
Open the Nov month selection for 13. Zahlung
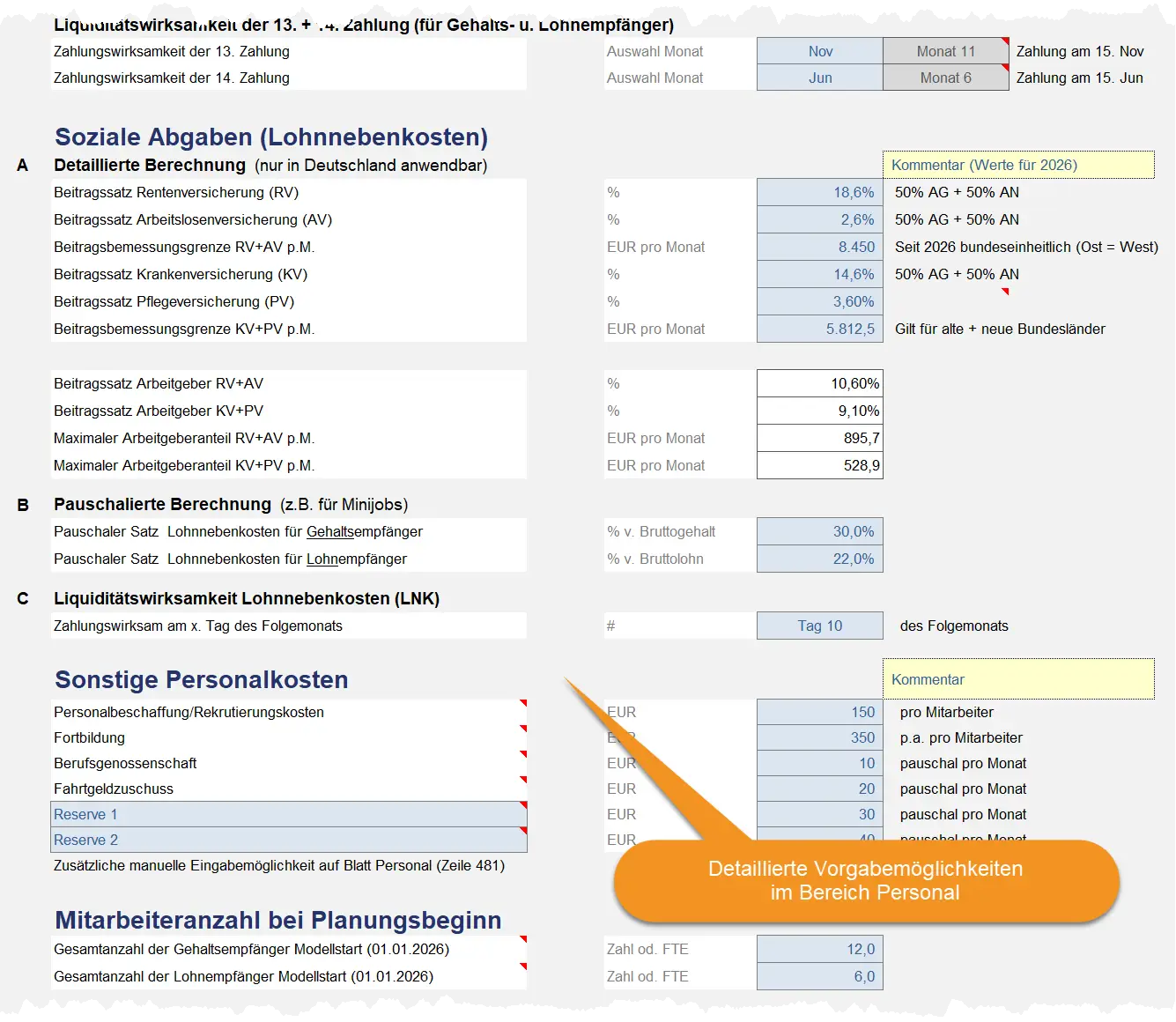819,51
